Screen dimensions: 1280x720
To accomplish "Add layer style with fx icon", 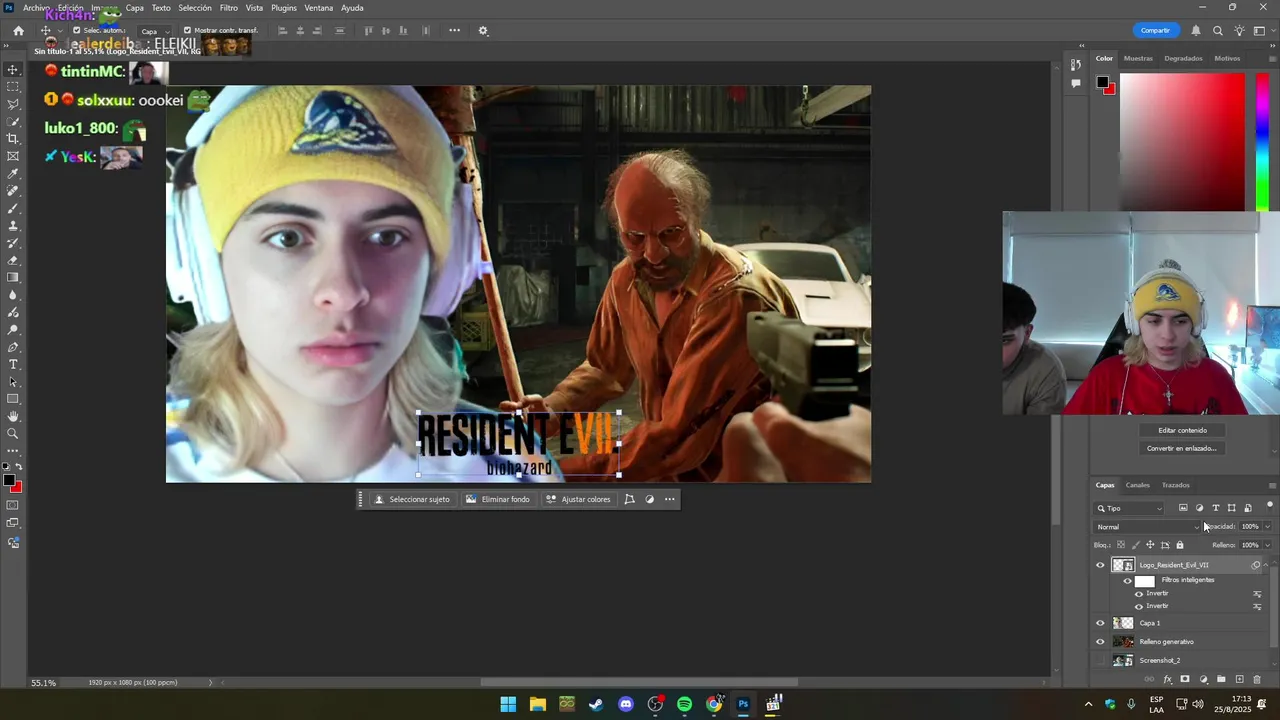I will click(x=1167, y=679).
